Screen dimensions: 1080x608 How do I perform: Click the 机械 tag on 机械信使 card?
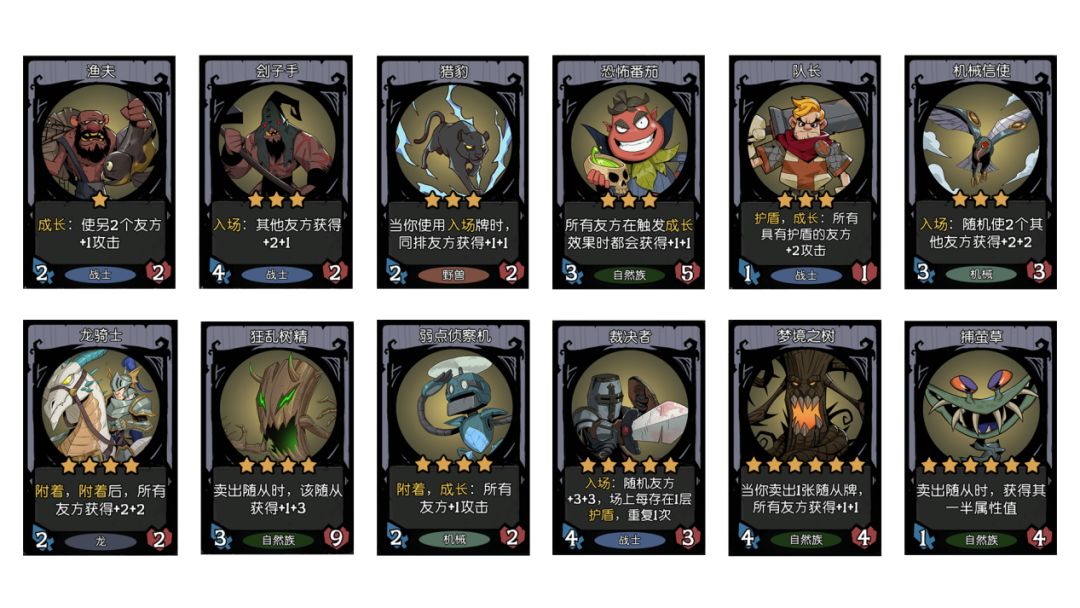click(981, 274)
